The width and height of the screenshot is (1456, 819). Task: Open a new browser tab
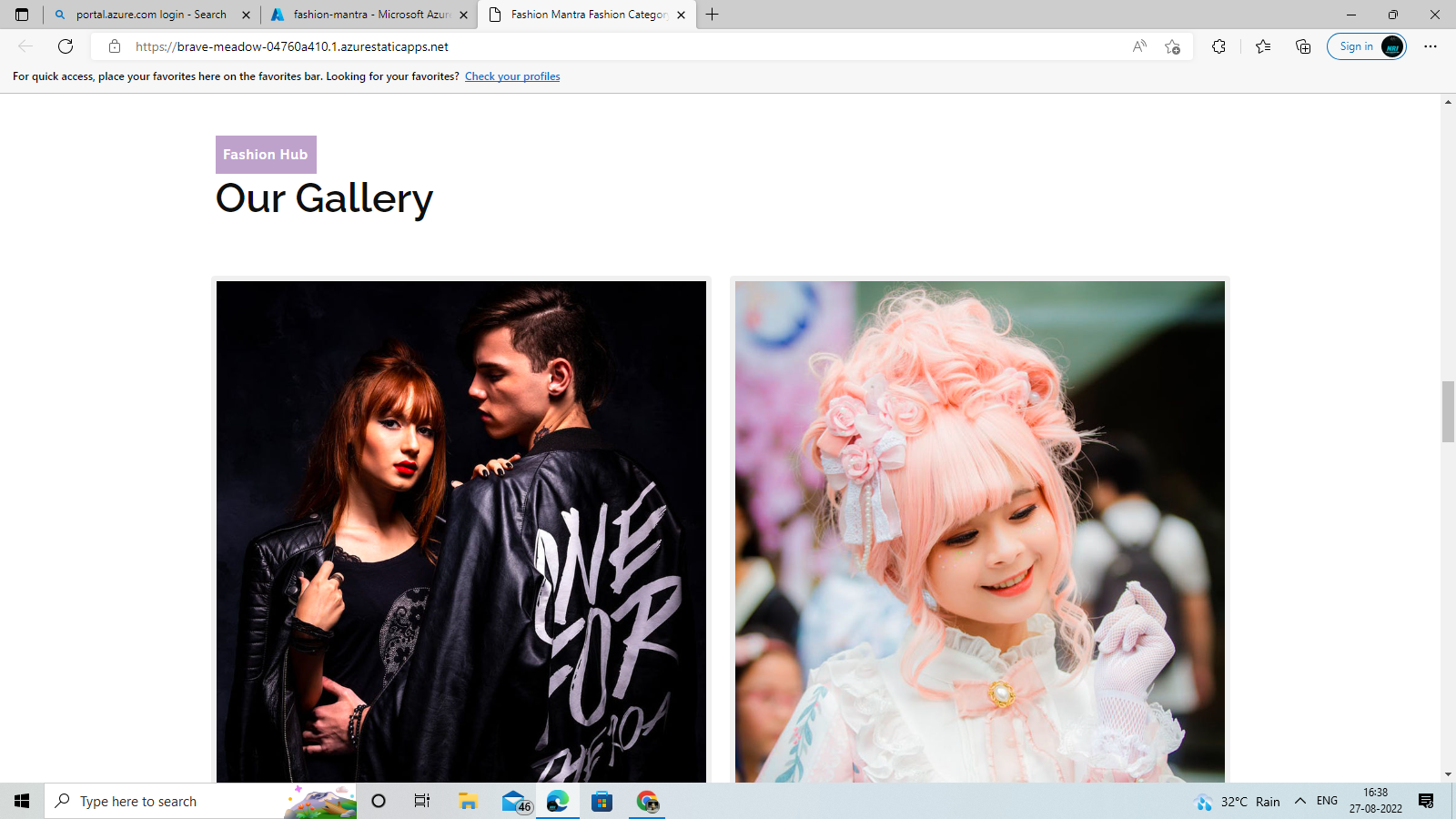pyautogui.click(x=712, y=15)
